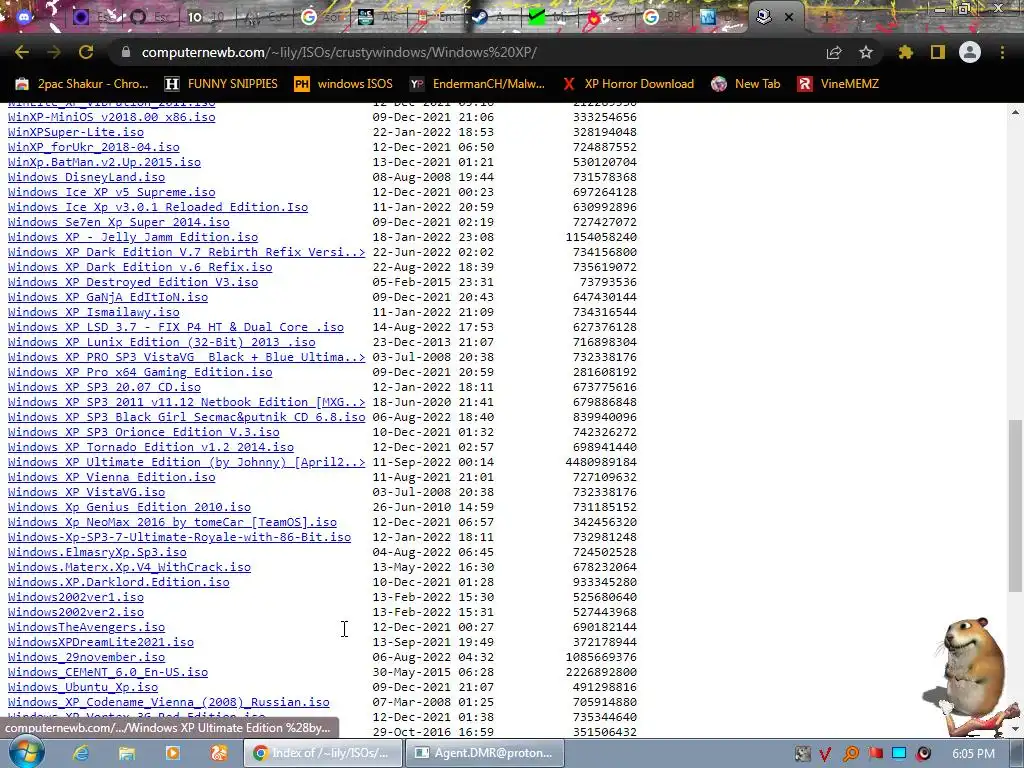This screenshot has height=768, width=1024.
Task: Open Windows_XP_VistaVG.iso link
Action: tap(86, 492)
